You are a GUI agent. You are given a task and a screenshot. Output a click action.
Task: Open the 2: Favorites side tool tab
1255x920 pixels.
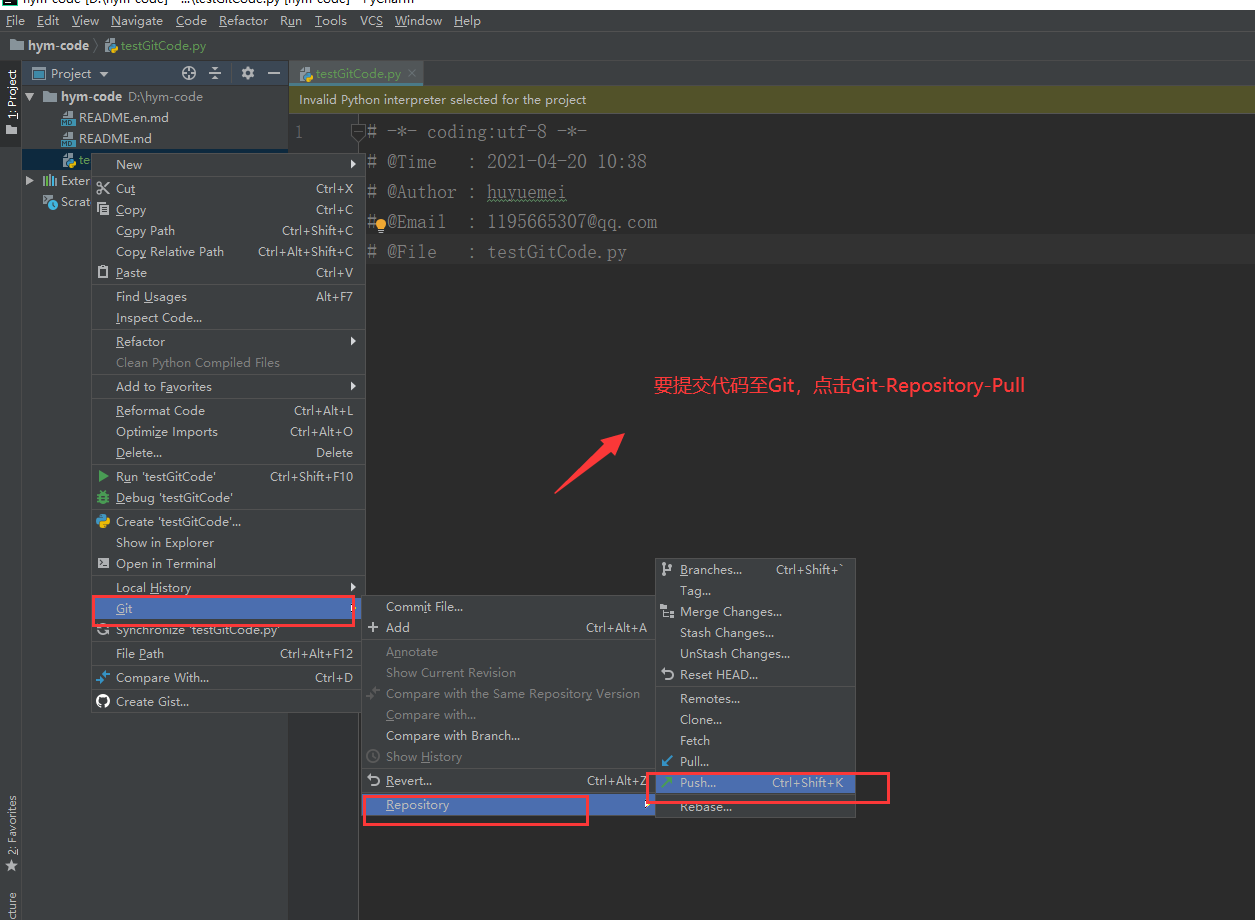pyautogui.click(x=12, y=835)
